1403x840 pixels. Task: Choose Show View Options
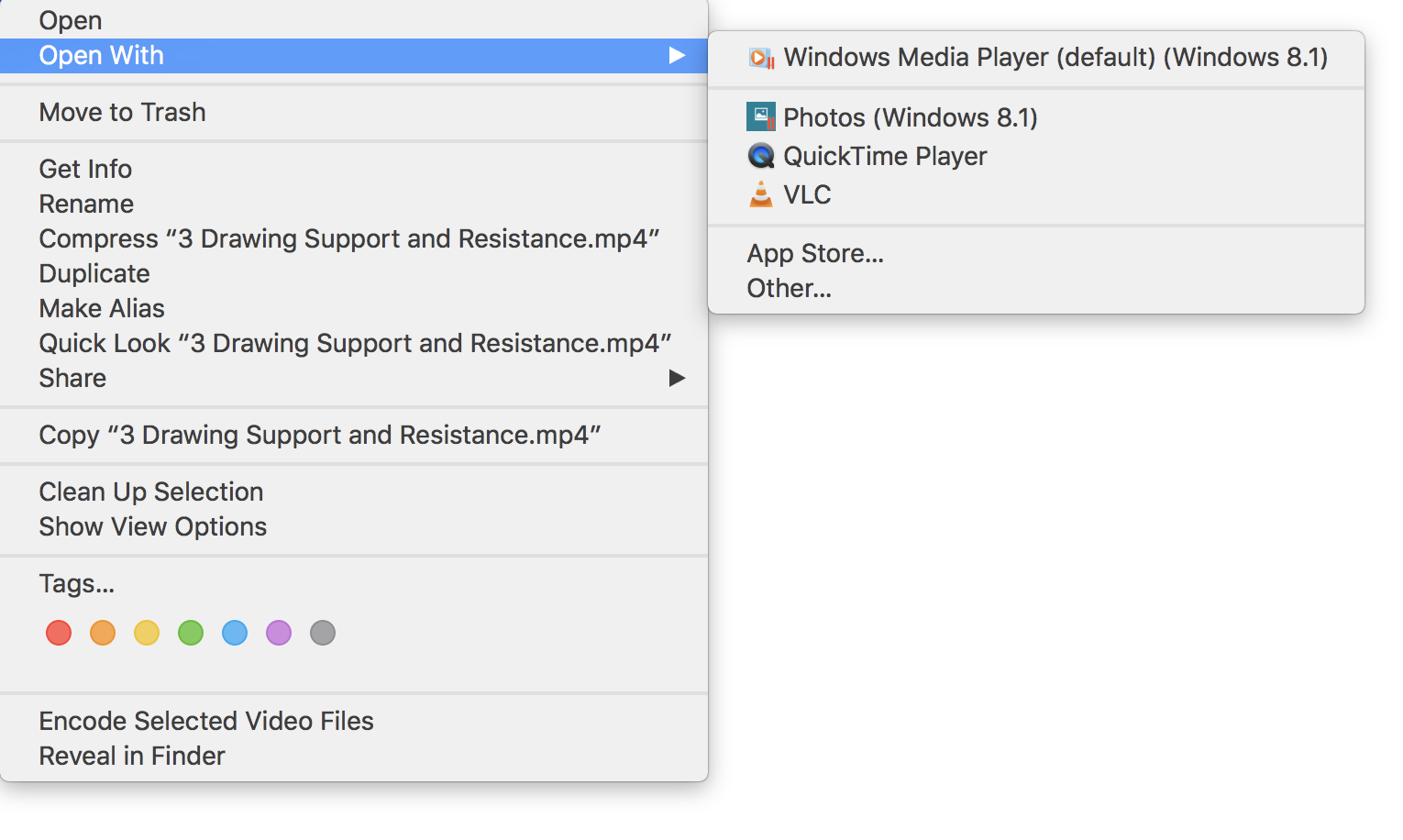pos(354,526)
